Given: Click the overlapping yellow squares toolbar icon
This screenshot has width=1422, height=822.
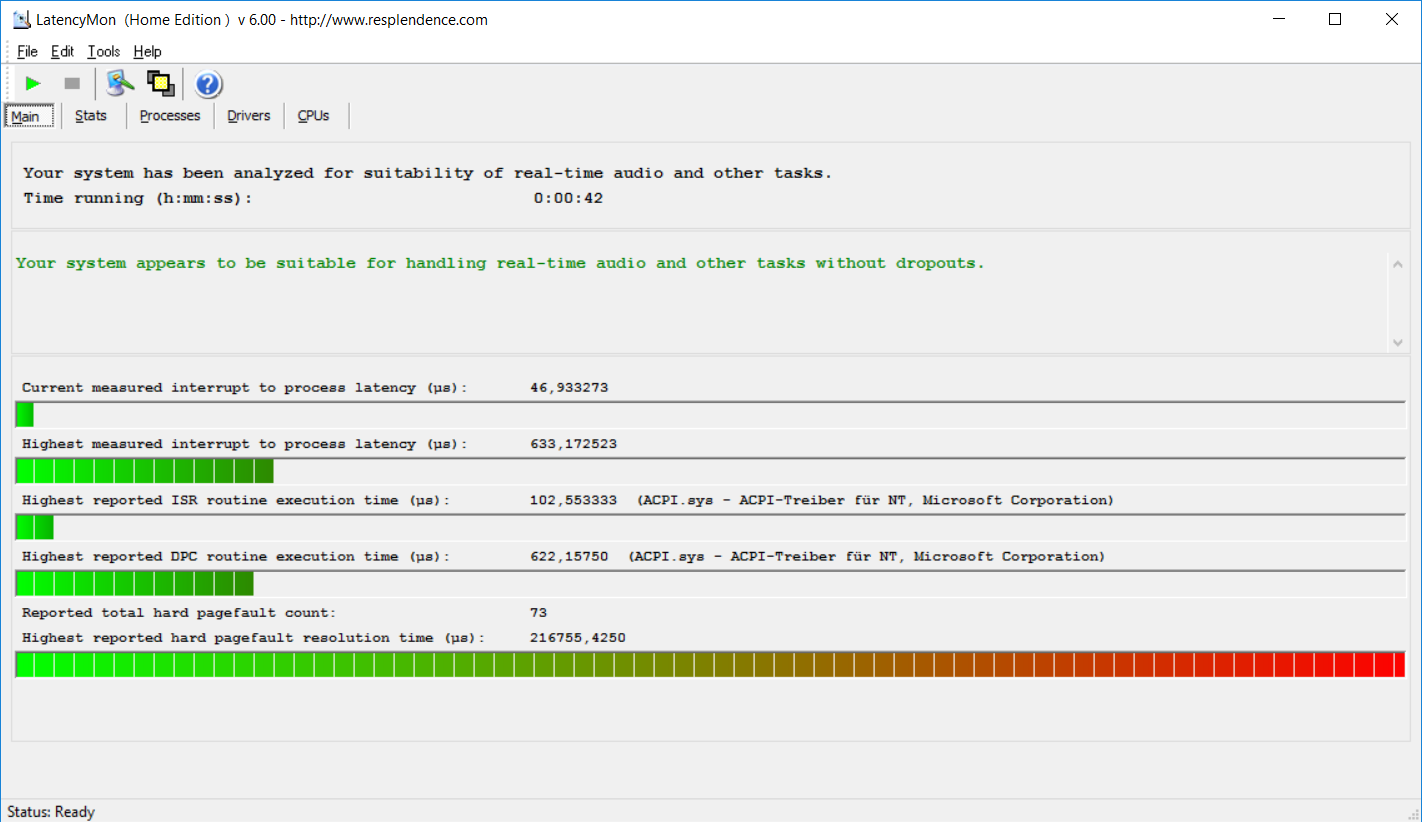Looking at the screenshot, I should (160, 84).
